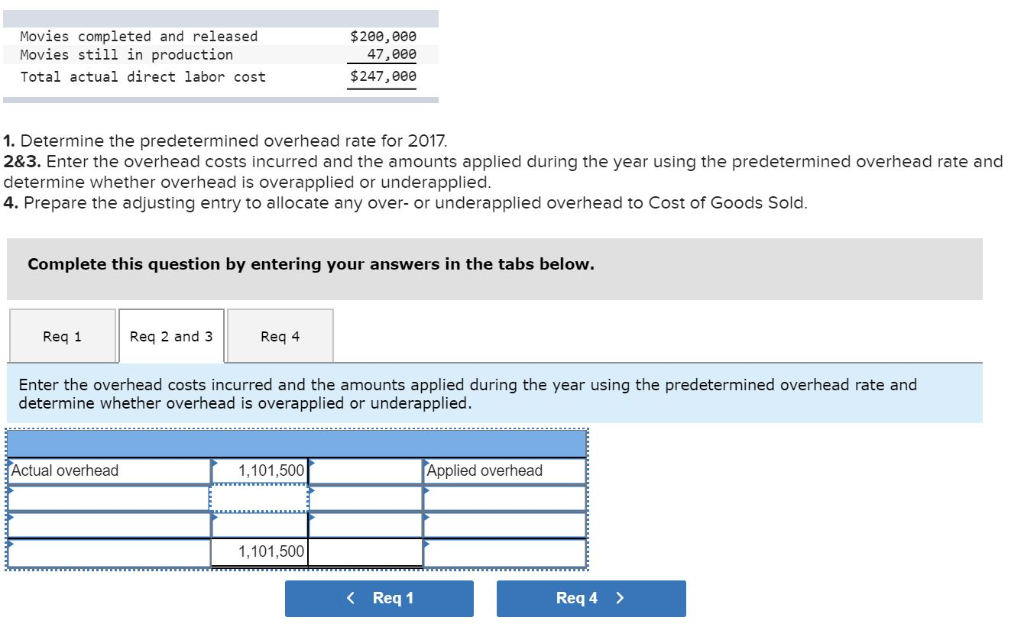Click the bottom total cell showing 1,101,500
This screenshot has height=640, width=1024.
pyautogui.click(x=262, y=549)
